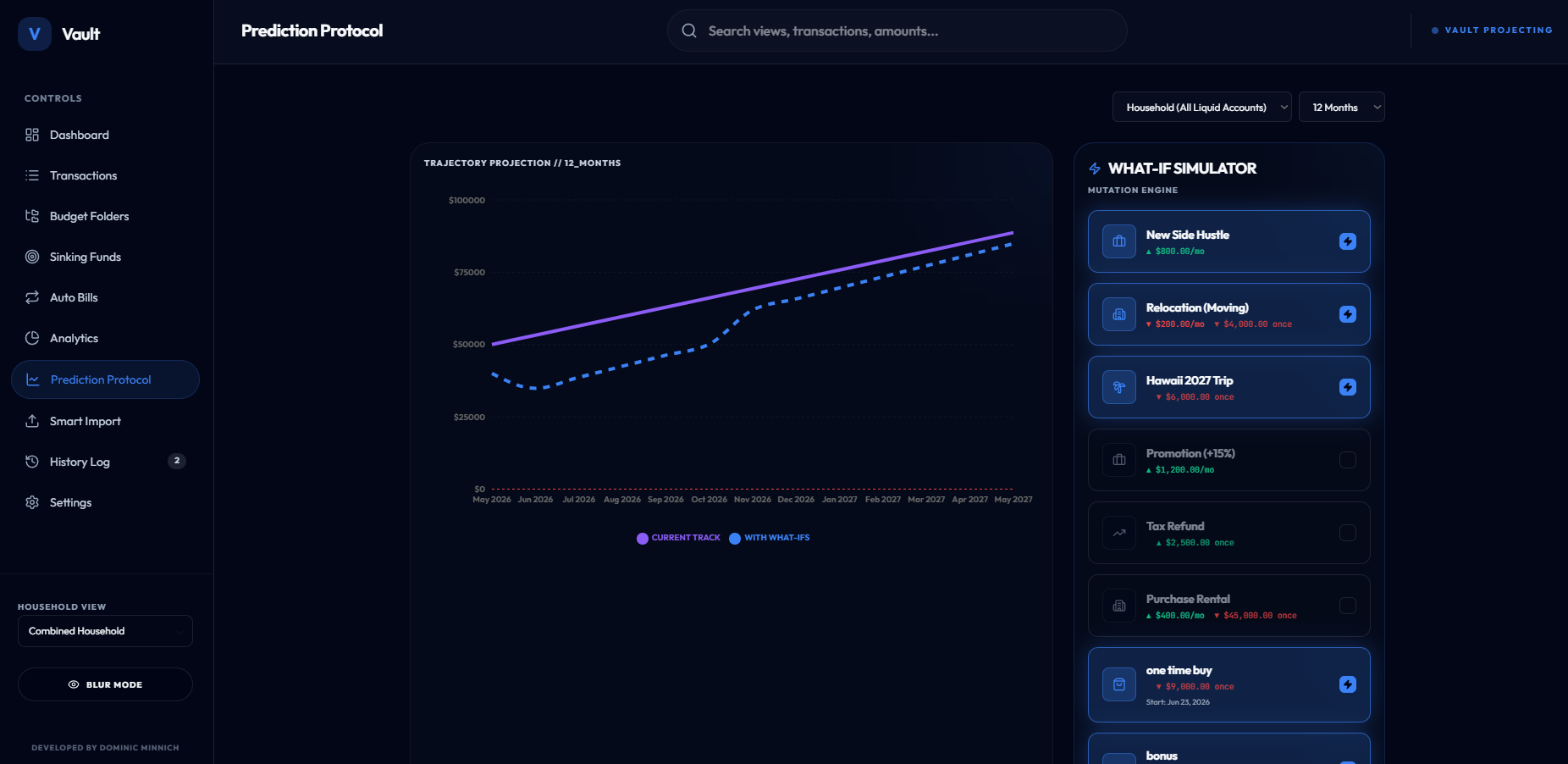The image size is (1568, 764).
Task: Click the eye icon in Blur Mode
Action: [x=74, y=684]
